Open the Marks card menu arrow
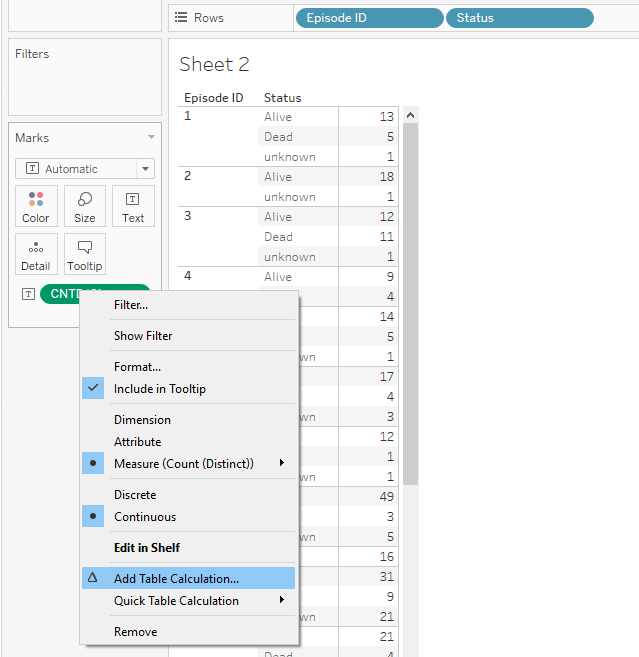This screenshot has height=657, width=639. (151, 138)
